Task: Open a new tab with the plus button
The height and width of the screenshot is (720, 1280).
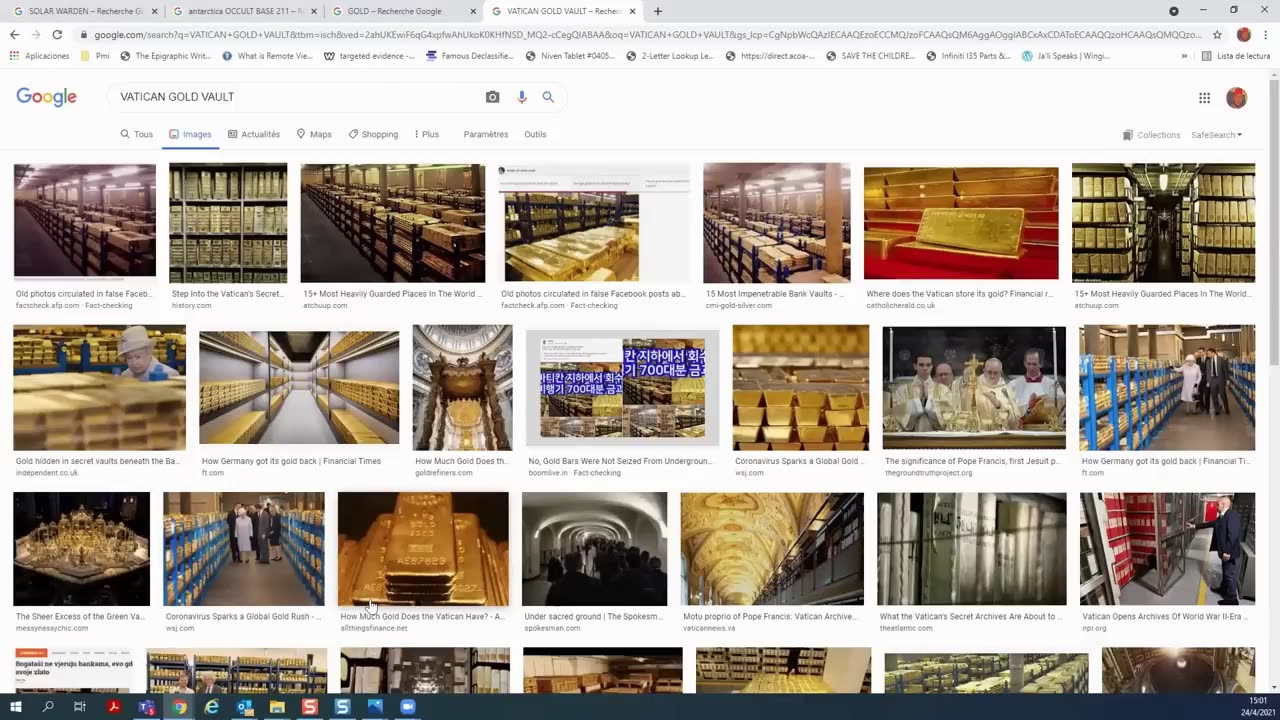Action: click(657, 11)
